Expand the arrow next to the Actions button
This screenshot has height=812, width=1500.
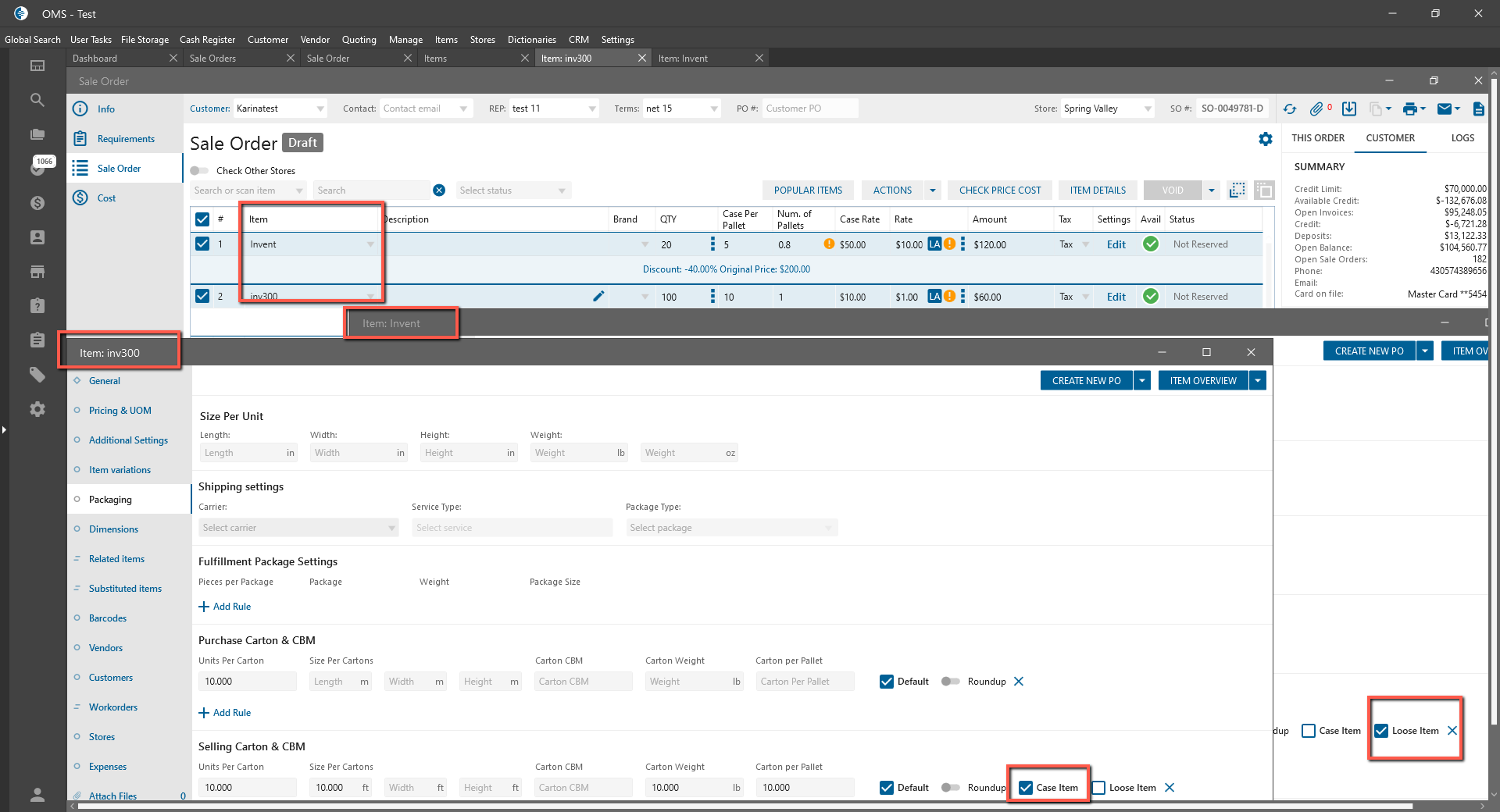pyautogui.click(x=932, y=191)
